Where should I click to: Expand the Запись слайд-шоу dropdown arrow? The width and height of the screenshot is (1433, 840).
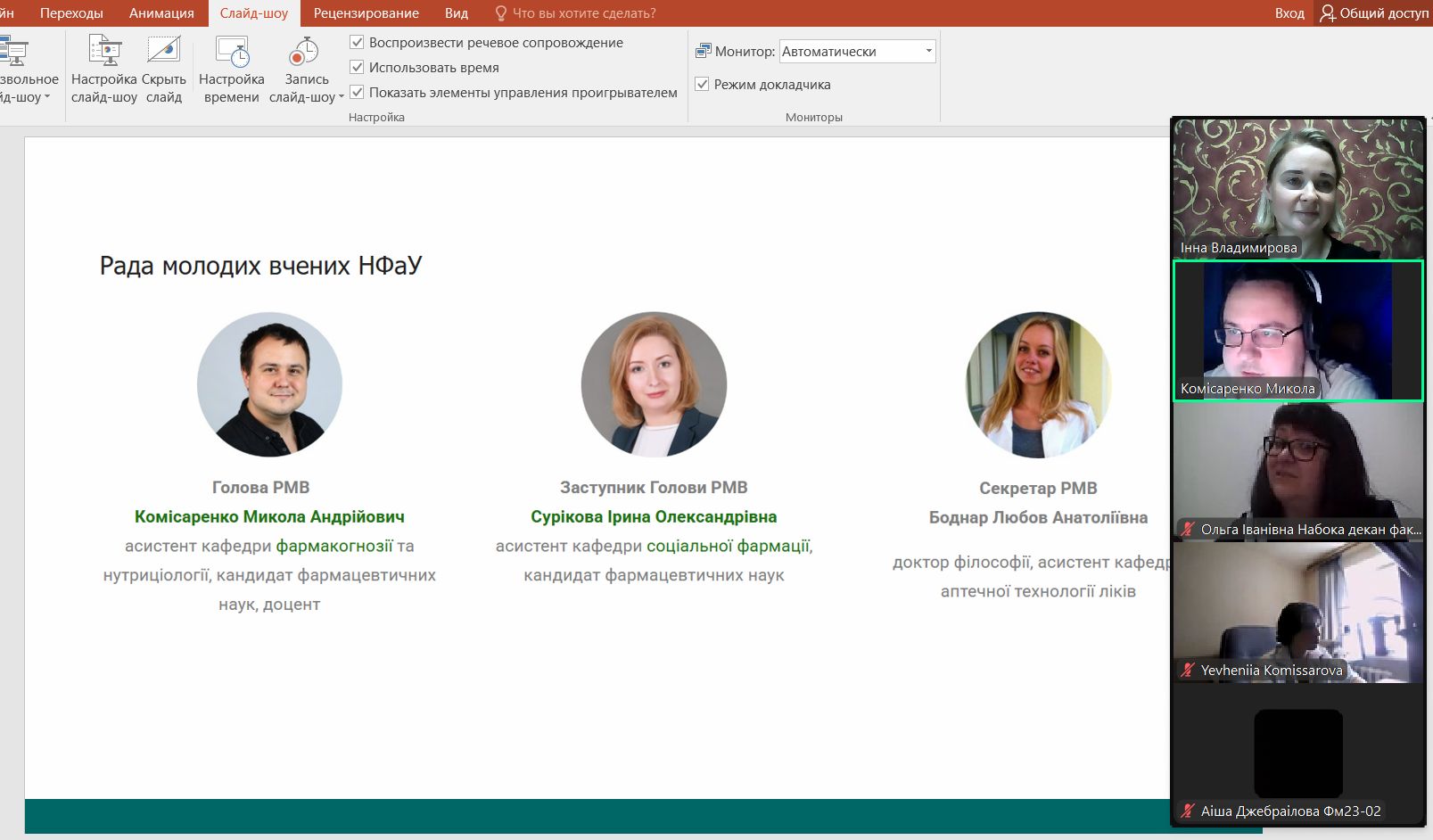coord(342,97)
